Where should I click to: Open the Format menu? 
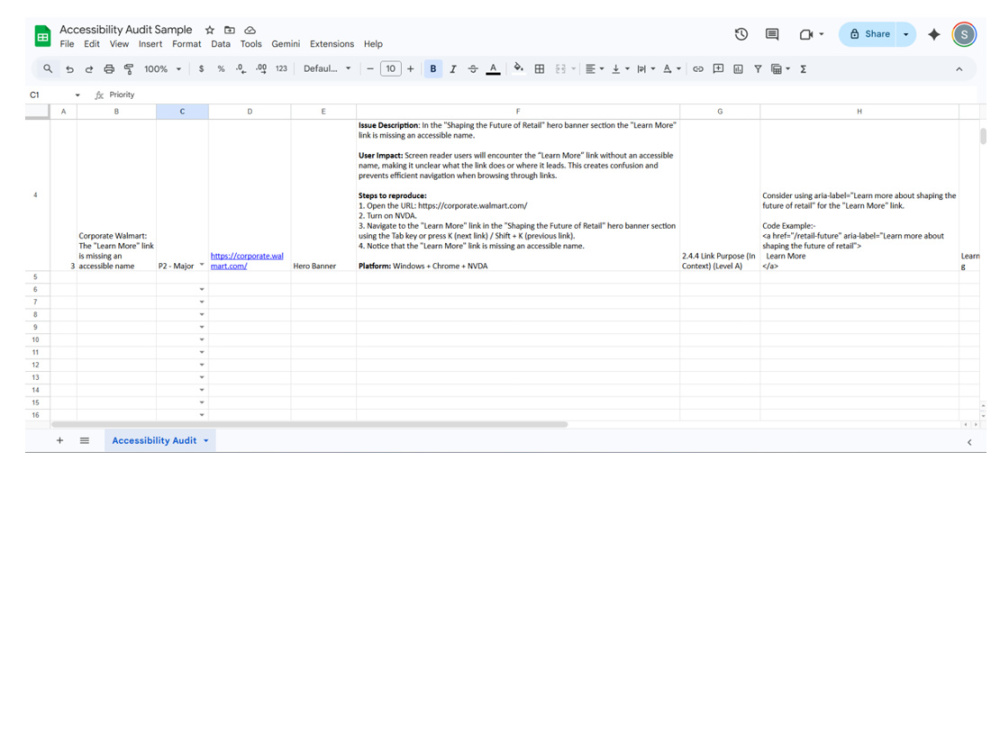pyautogui.click(x=186, y=44)
